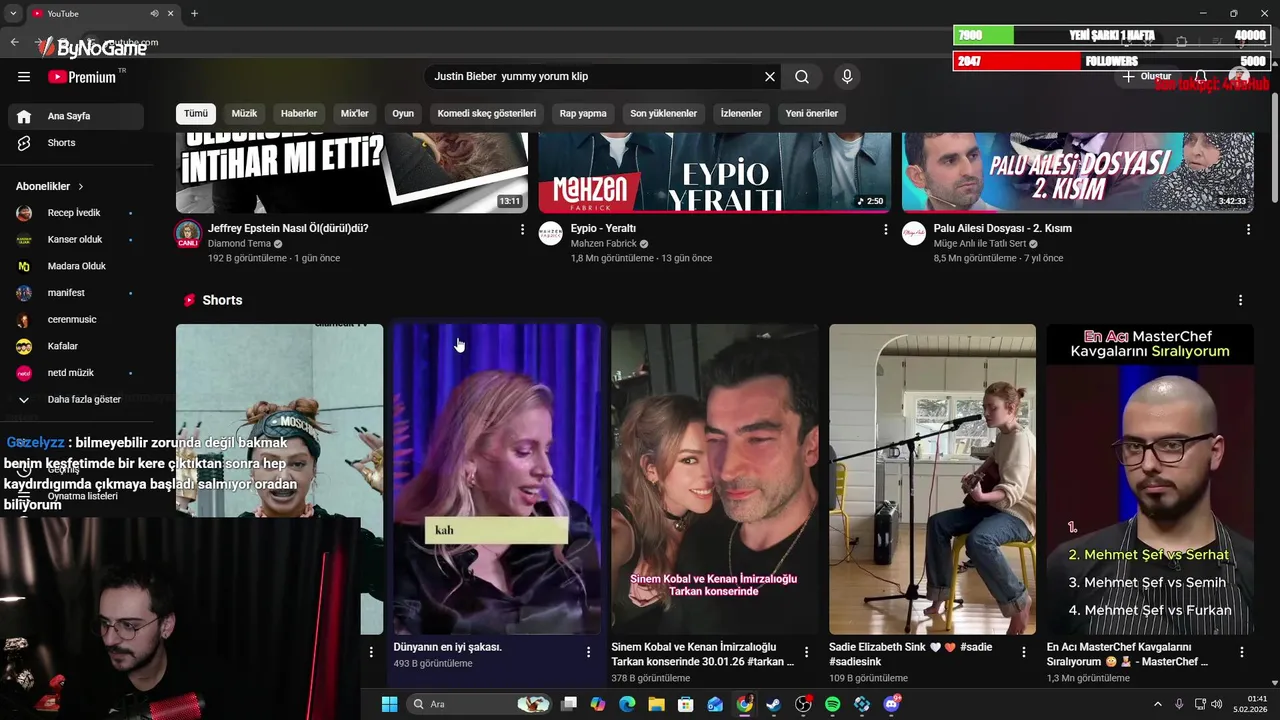Open Jeffrey Epstein video title

288,228
